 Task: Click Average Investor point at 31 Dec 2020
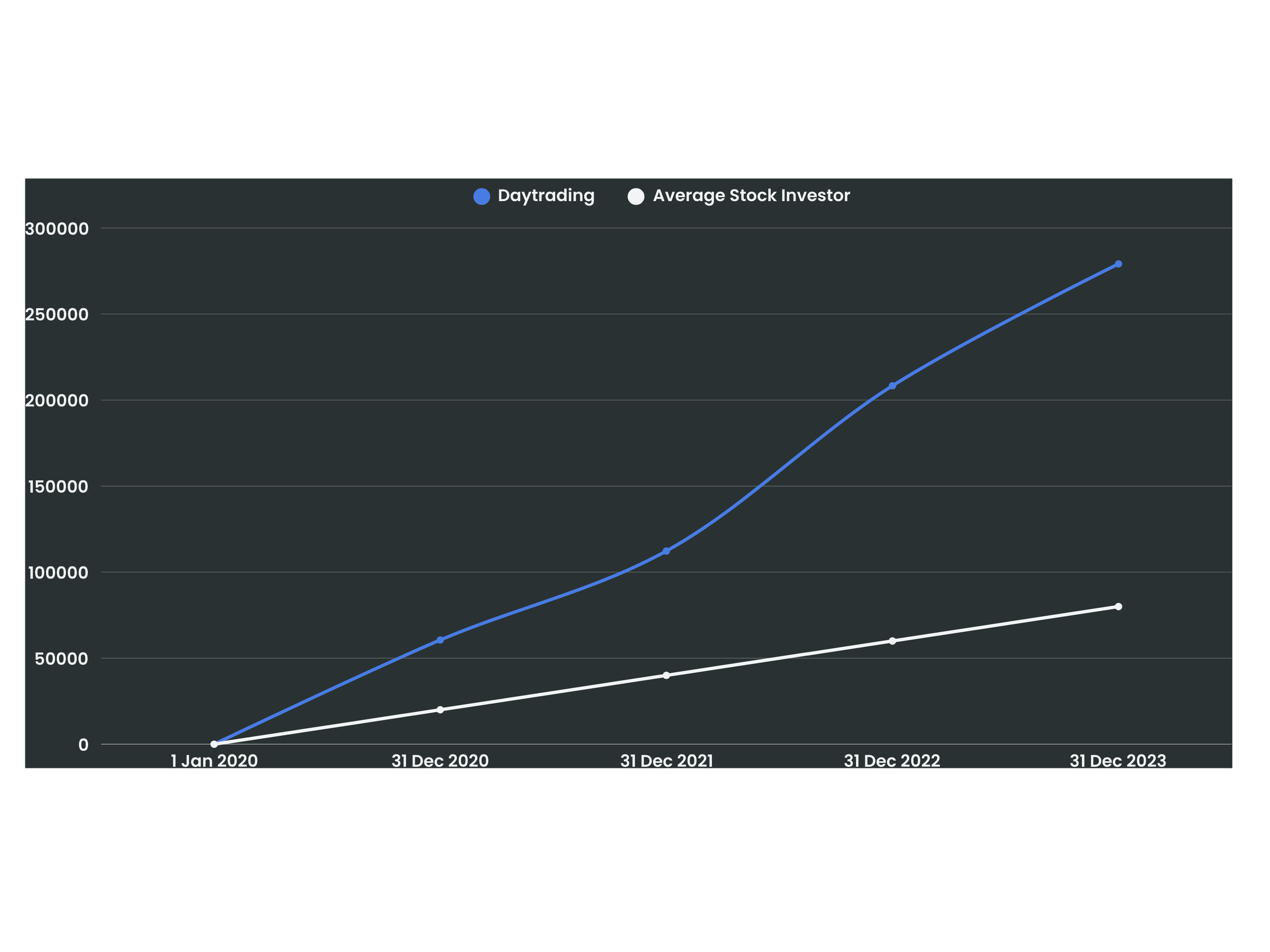440,710
